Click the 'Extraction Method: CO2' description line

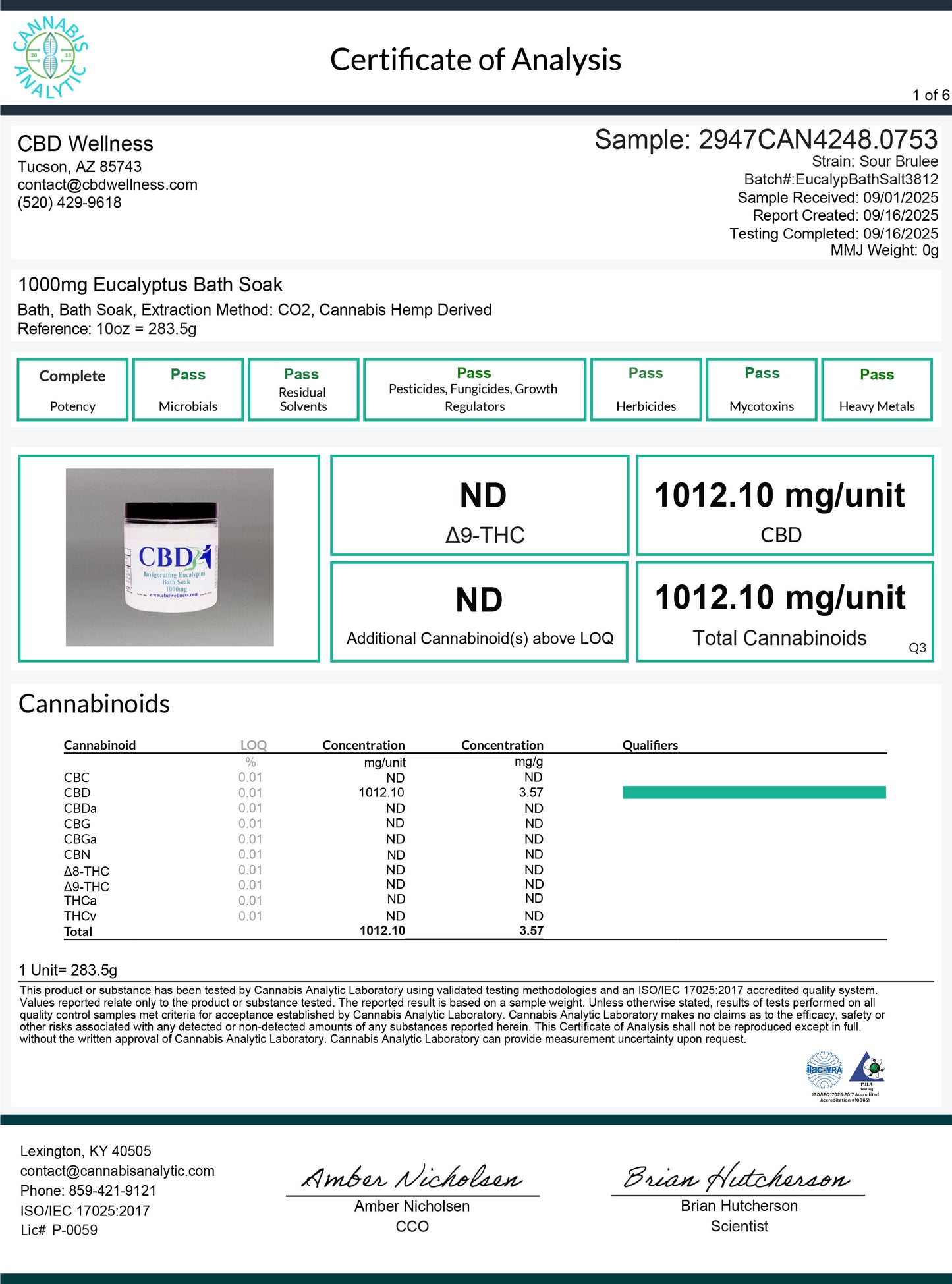click(255, 310)
